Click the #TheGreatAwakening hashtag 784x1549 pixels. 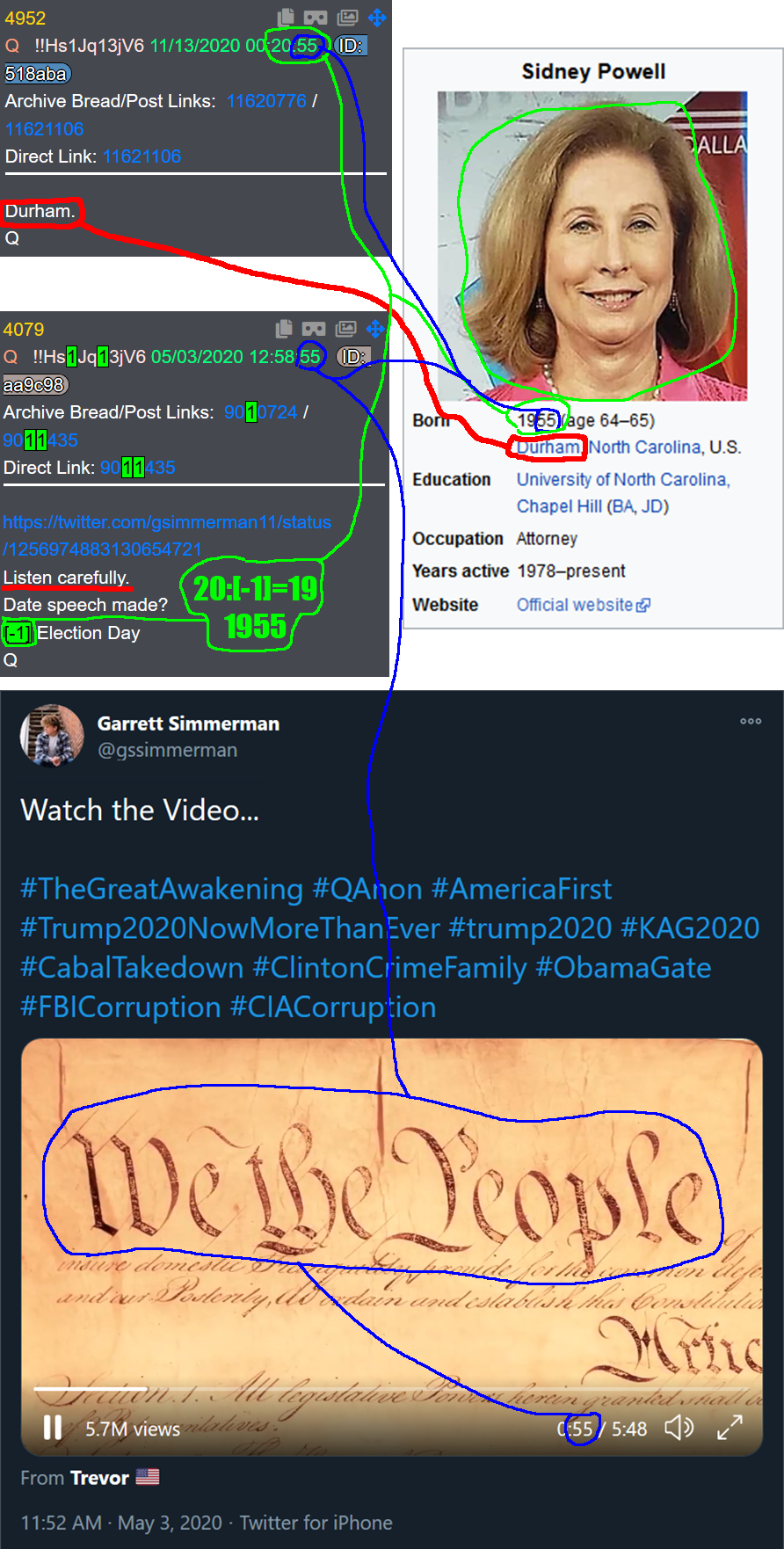[162, 889]
